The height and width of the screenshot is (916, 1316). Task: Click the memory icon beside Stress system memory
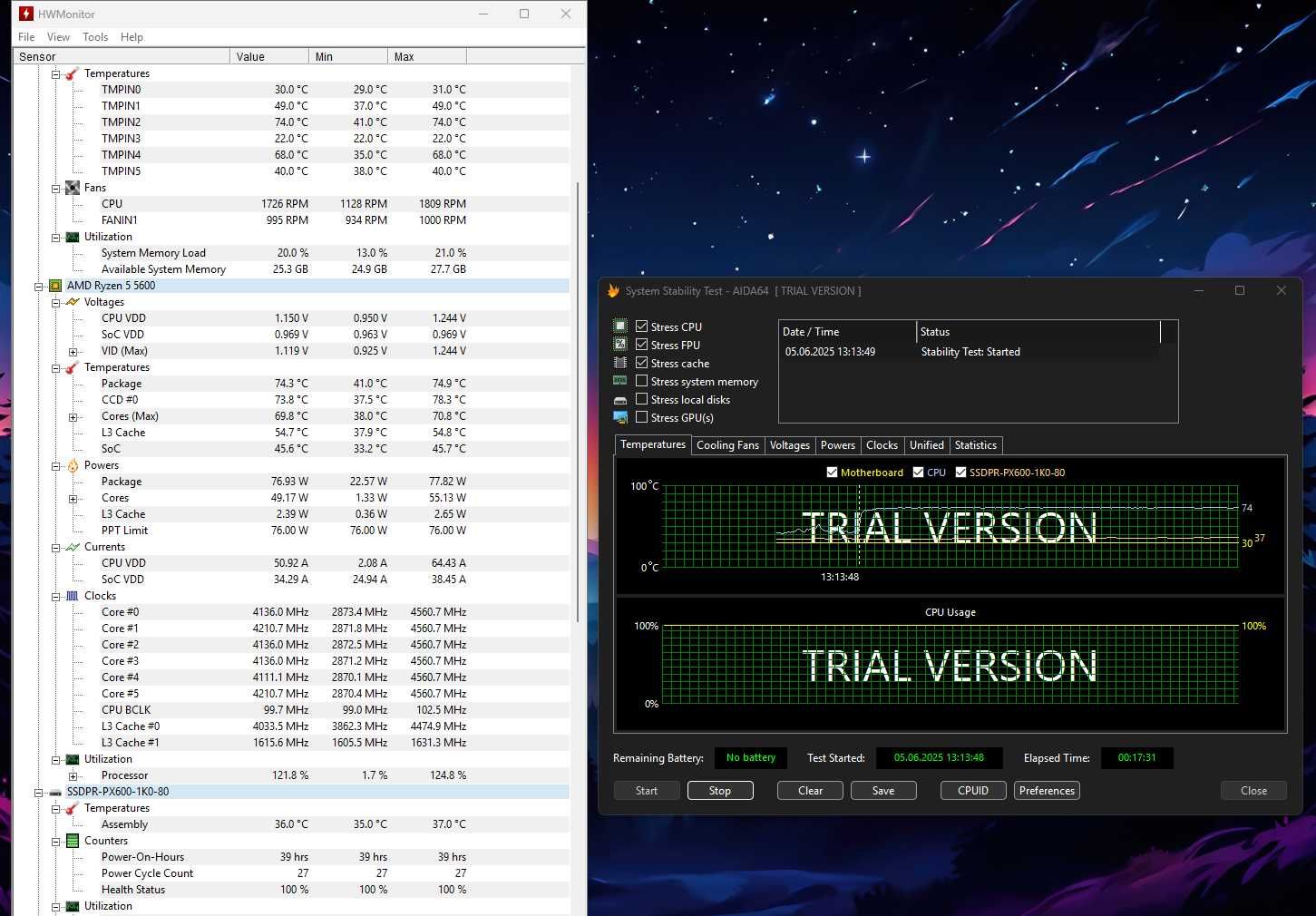click(620, 381)
